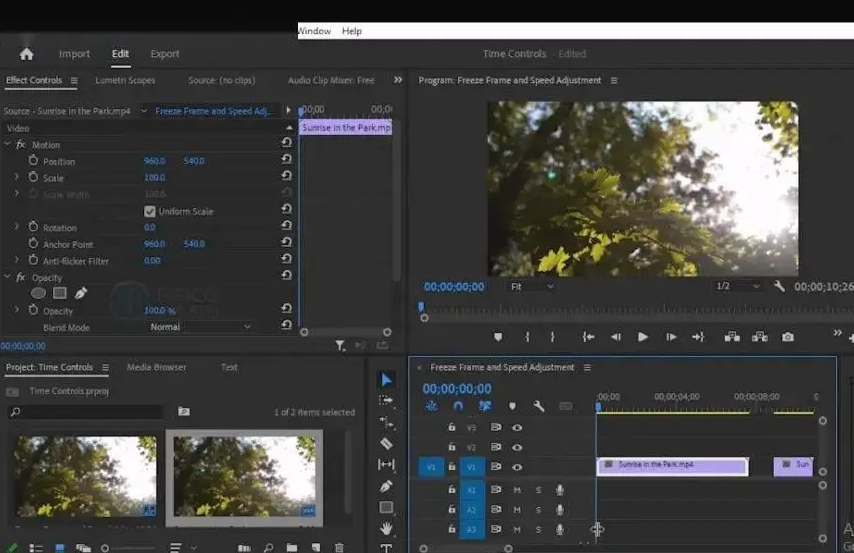This screenshot has width=854, height=553.
Task: Open Timeline display settings wrench
Action: click(539, 406)
